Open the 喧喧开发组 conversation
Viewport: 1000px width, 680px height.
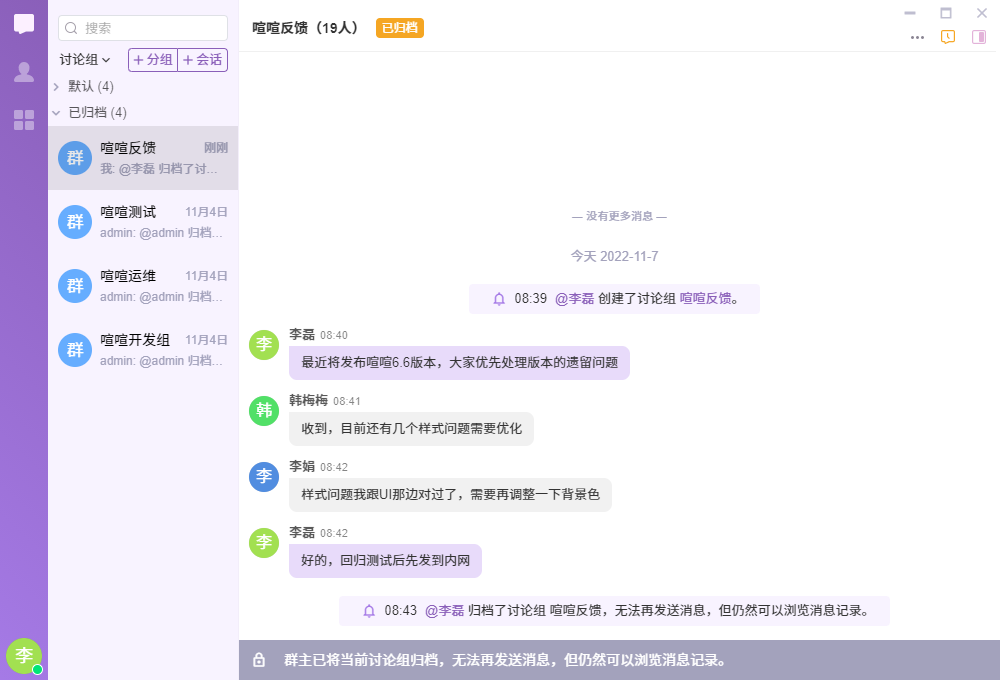point(143,350)
